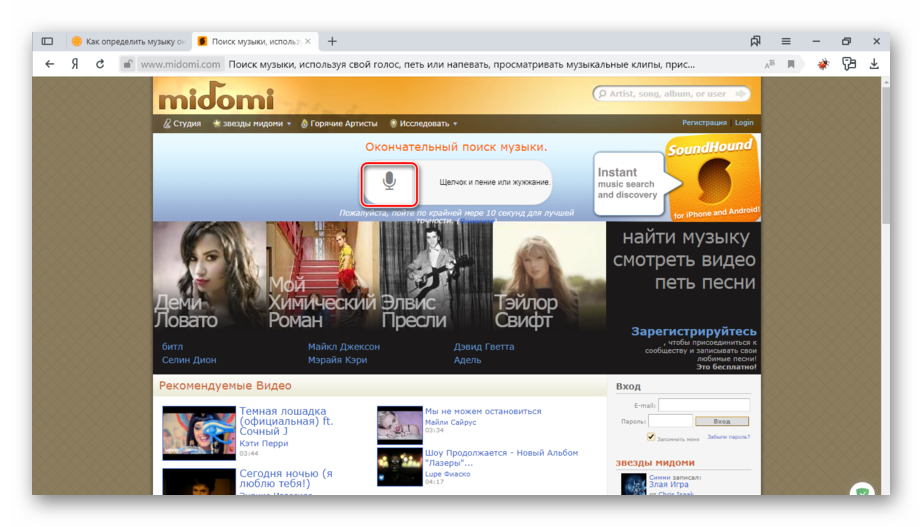The image size is (922, 527).
Task: Click the Забыли пароль link
Action: point(728,437)
